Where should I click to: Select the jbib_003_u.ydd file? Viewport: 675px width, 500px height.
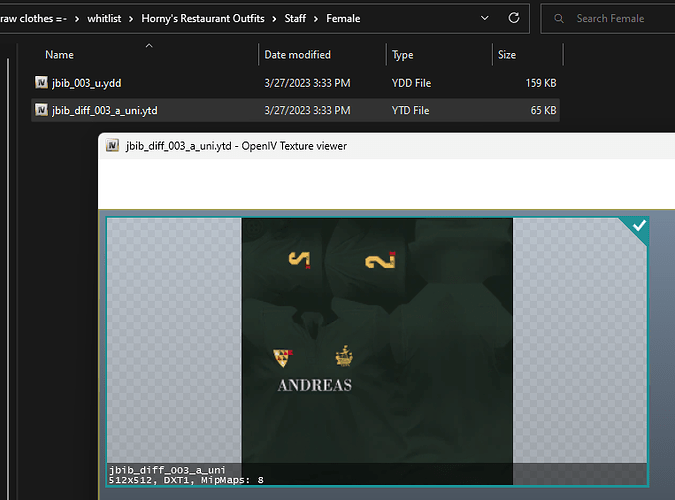295,83
